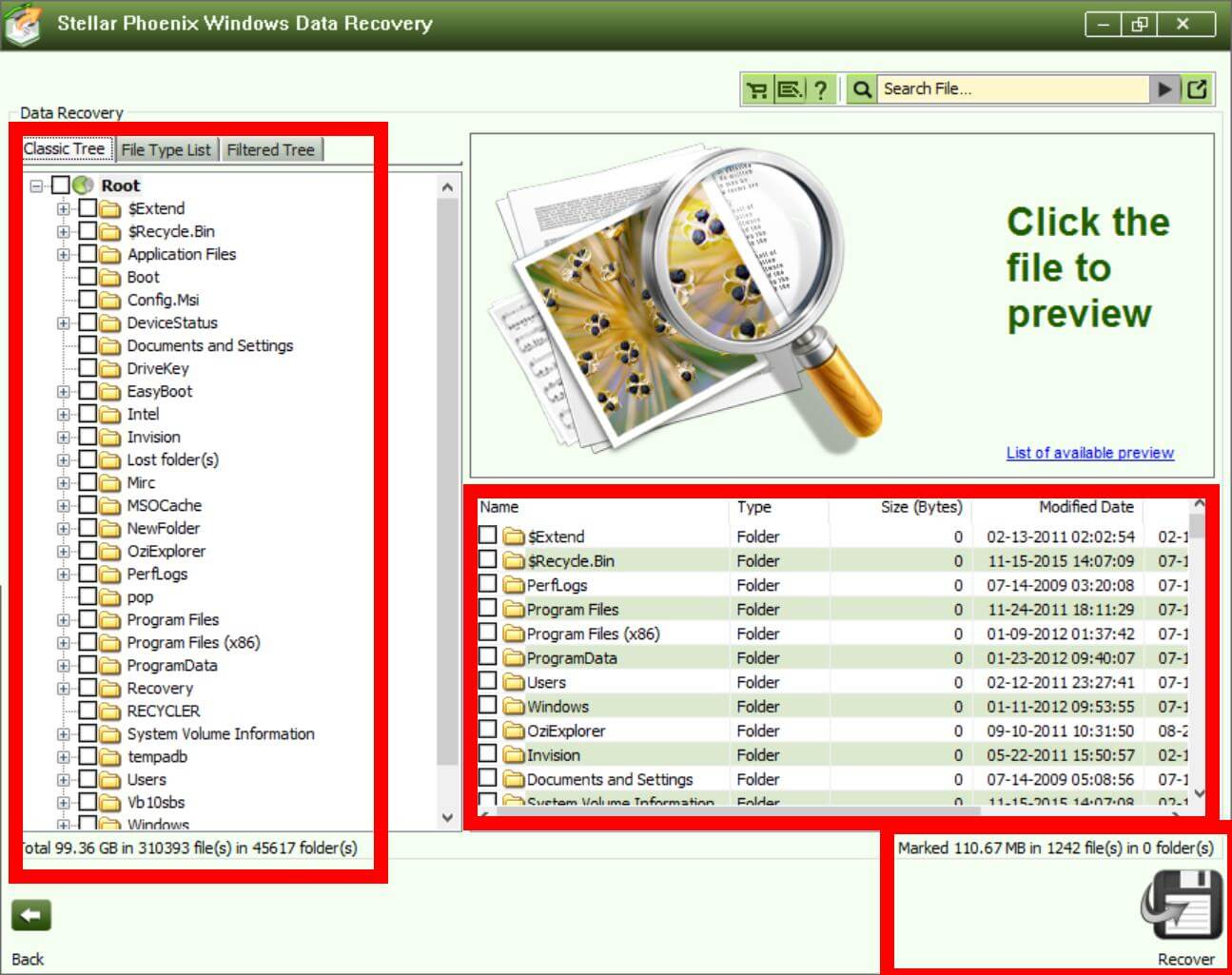Switch to the File Type List tab
This screenshot has height=975, width=1232.
(166, 149)
